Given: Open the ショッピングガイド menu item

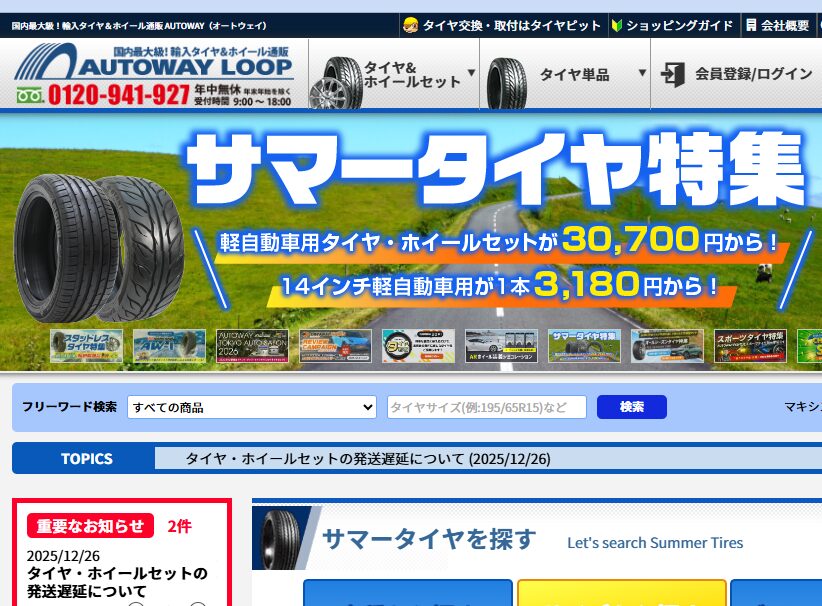Looking at the screenshot, I should click(x=679, y=25).
